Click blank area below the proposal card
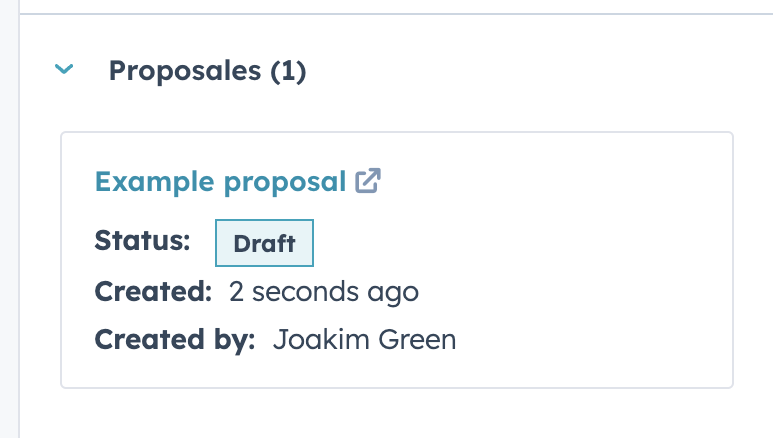The width and height of the screenshot is (780, 438). click(x=400, y=412)
